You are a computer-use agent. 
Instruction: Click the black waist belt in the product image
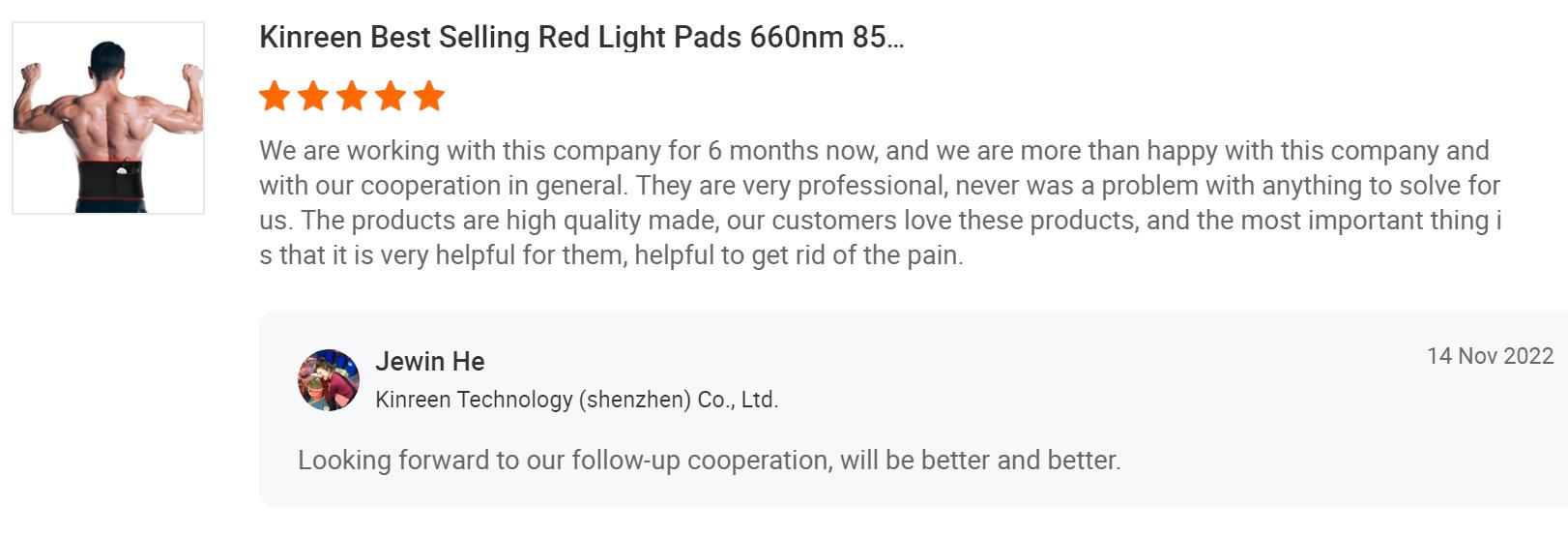click(x=116, y=180)
